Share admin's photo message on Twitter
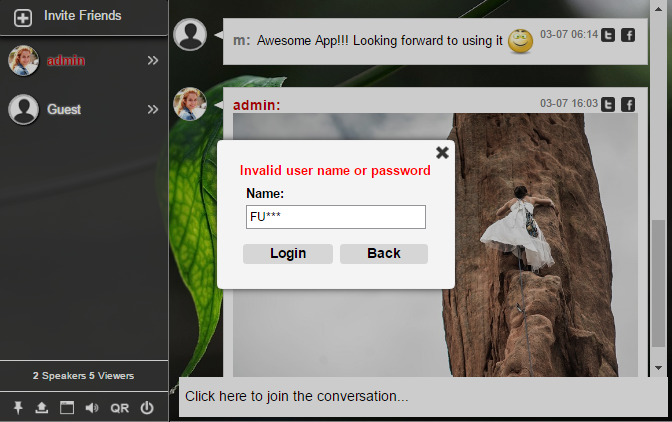The height and width of the screenshot is (422, 672). pos(608,104)
